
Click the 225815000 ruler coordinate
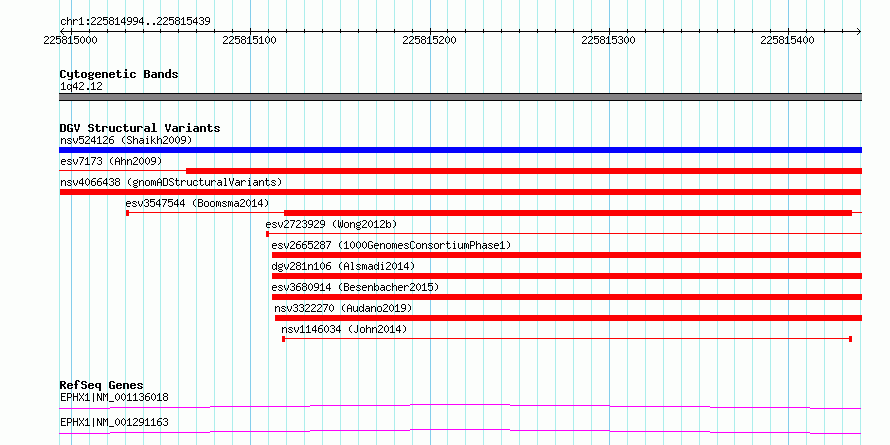click(70, 40)
